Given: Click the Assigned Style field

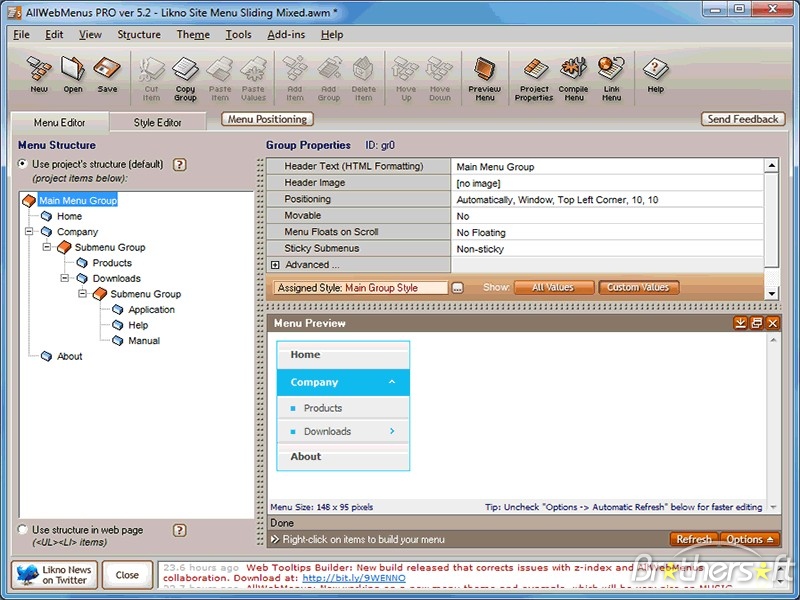Looking at the screenshot, I should (x=361, y=288).
